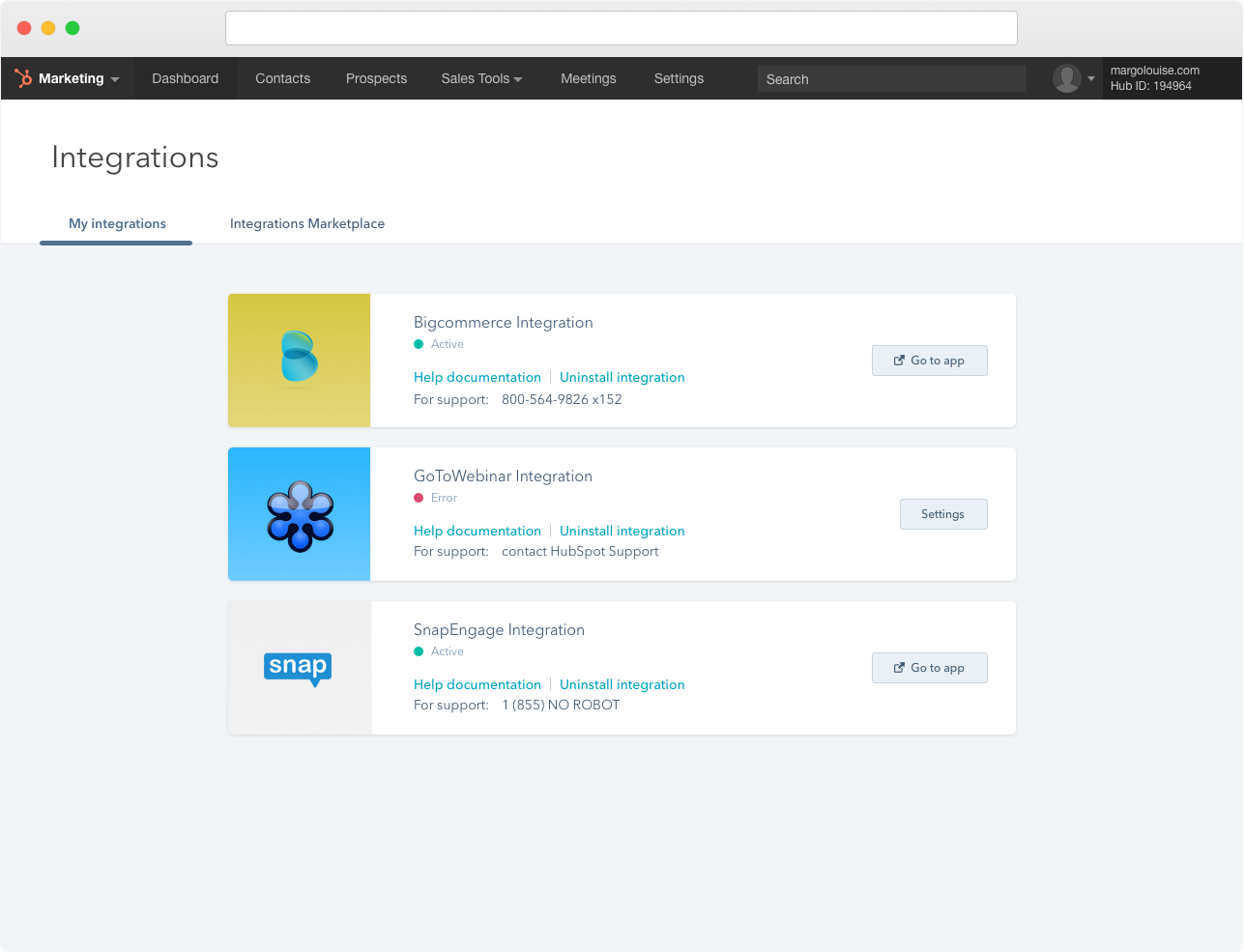
Task: Open SnapEngage Help documentation link
Action: click(477, 684)
